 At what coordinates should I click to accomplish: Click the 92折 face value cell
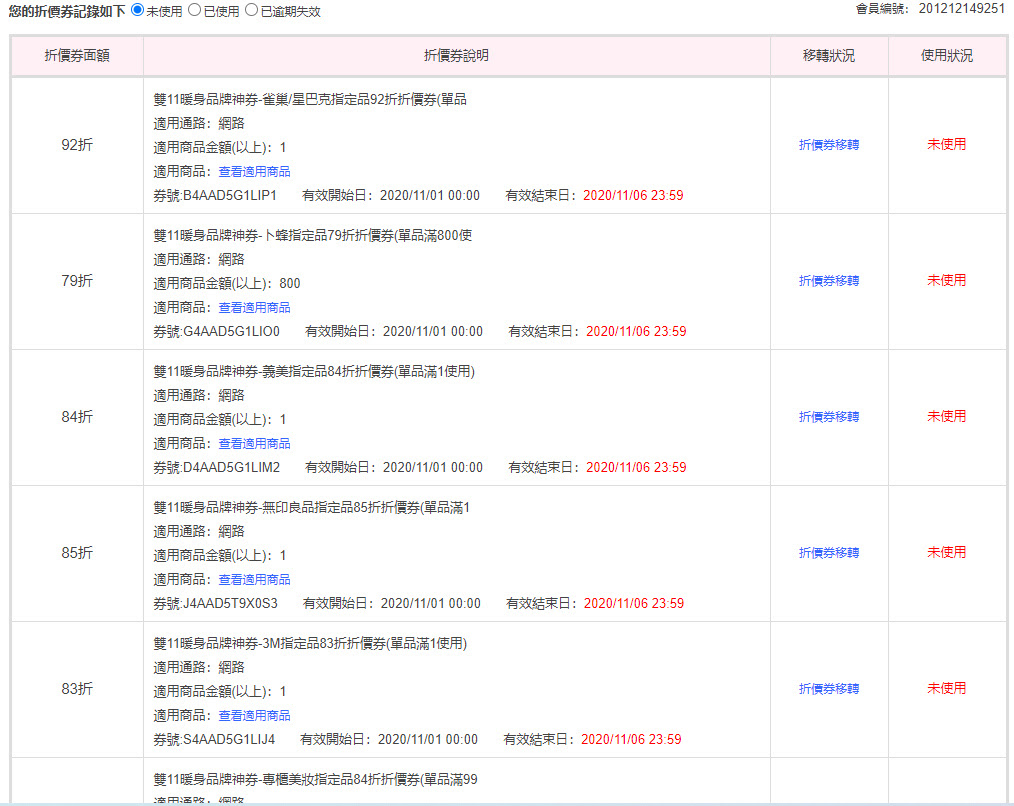(77, 145)
